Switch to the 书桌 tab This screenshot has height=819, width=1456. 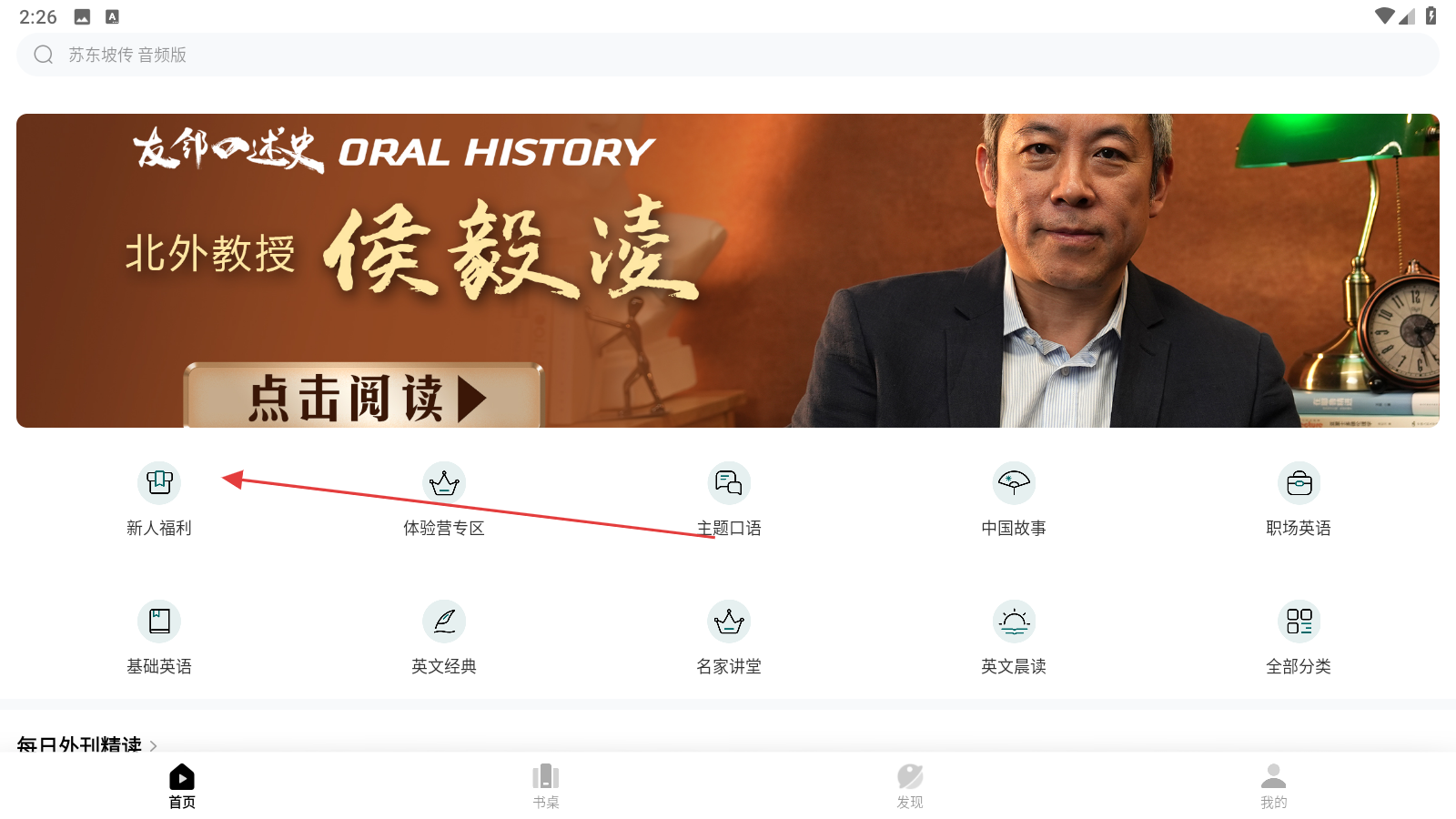point(546,786)
